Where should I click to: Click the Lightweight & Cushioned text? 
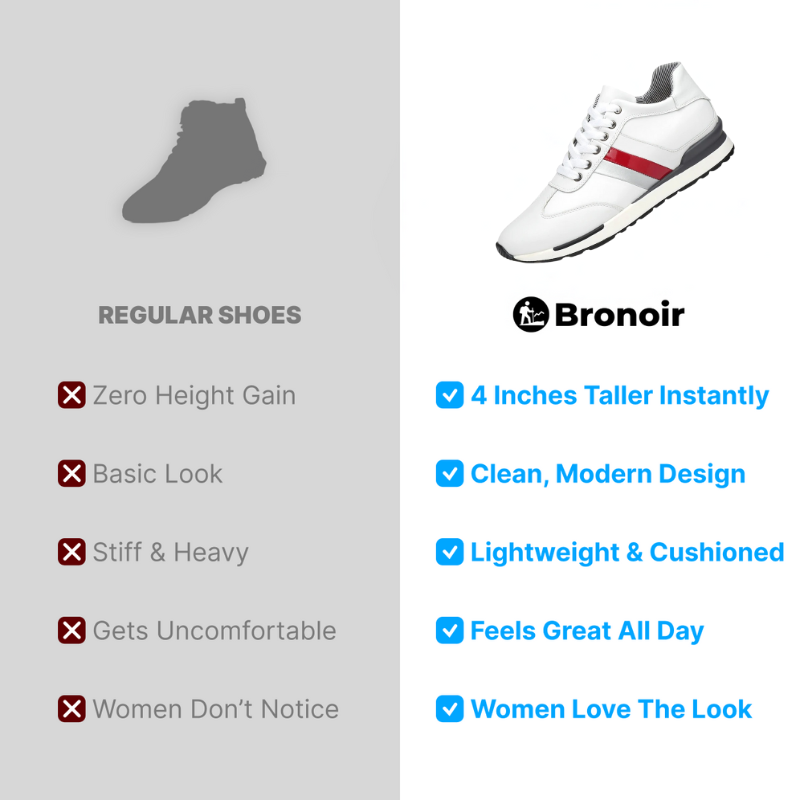pos(627,553)
